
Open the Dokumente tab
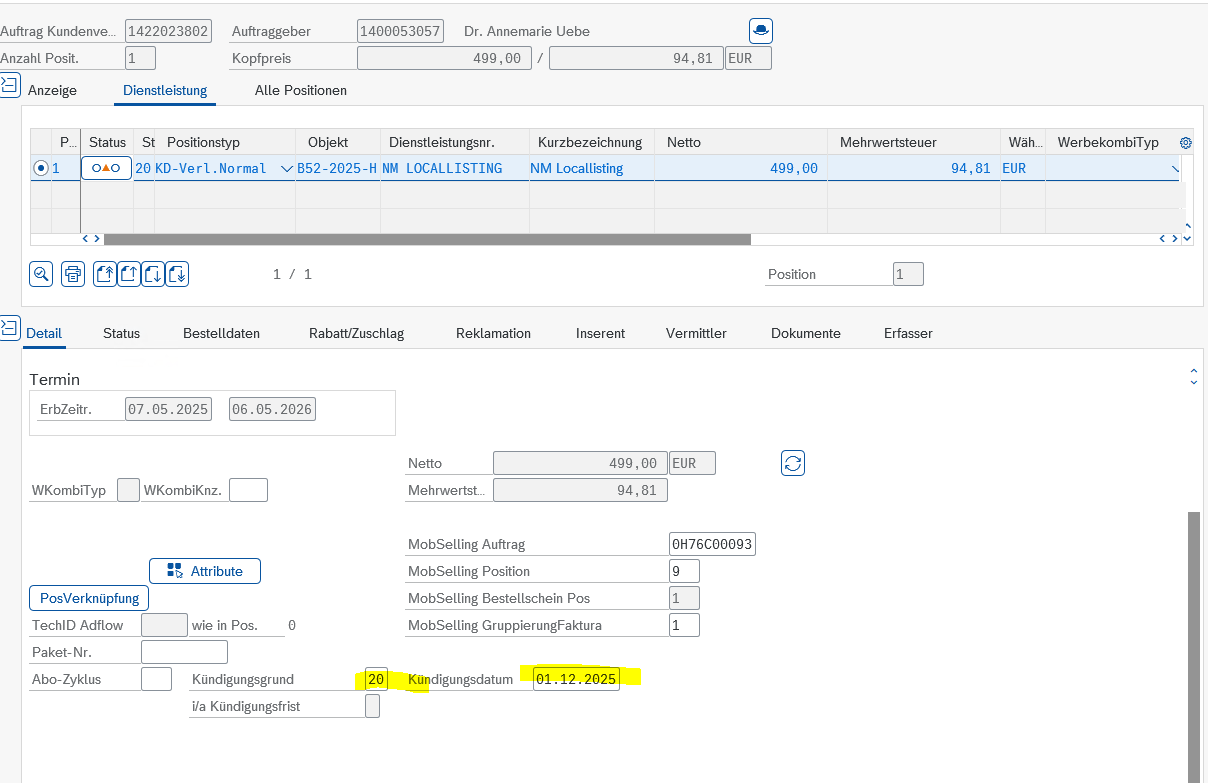coord(806,333)
